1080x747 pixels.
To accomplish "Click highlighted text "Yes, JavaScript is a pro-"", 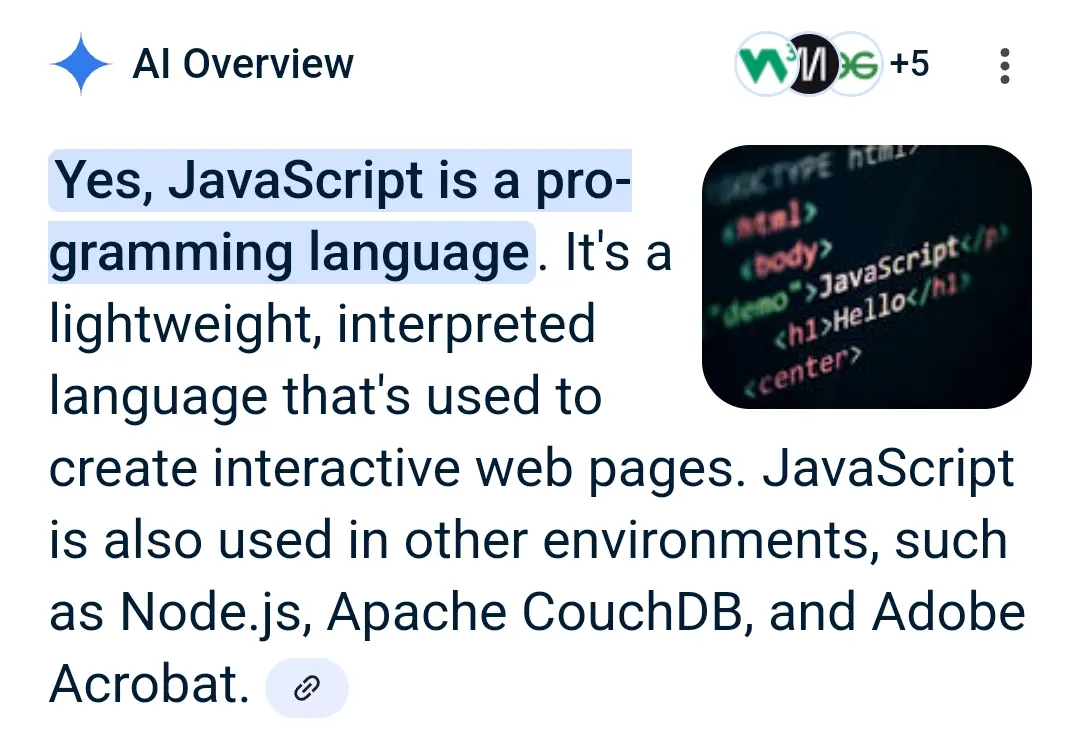I will pos(341,180).
